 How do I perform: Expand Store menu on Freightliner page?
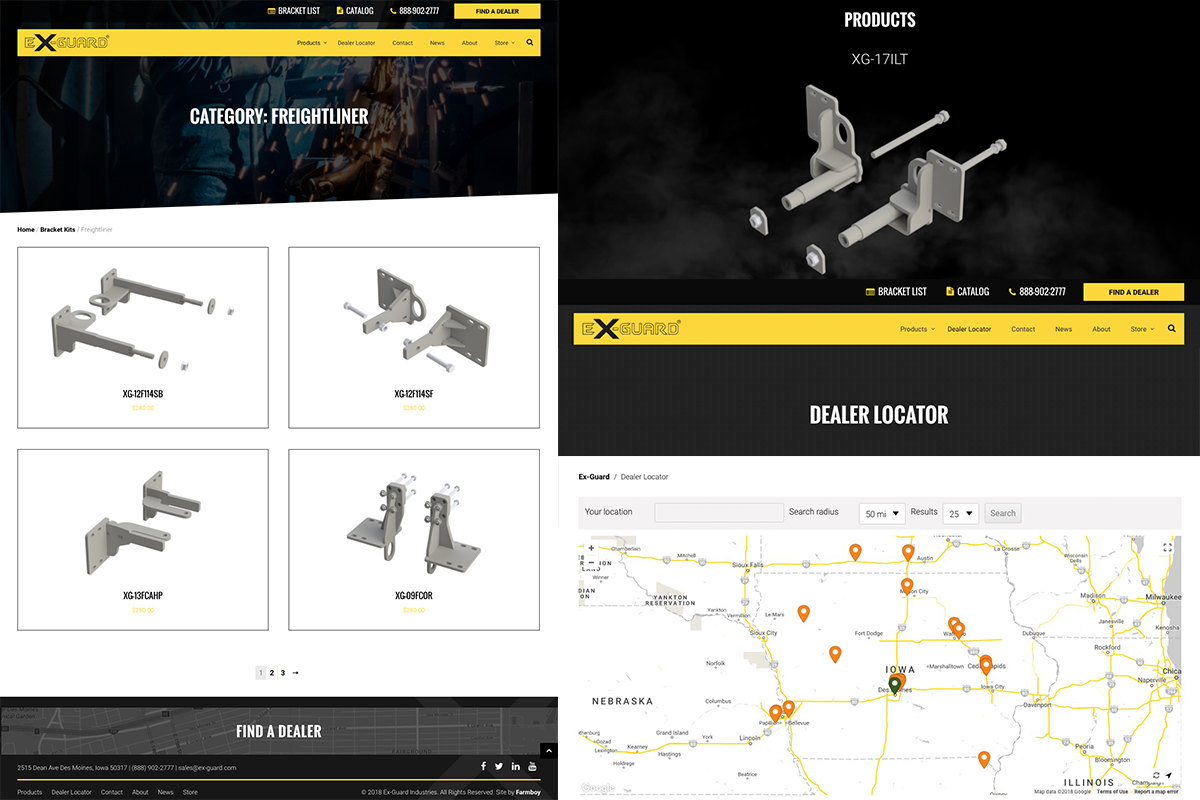click(504, 43)
